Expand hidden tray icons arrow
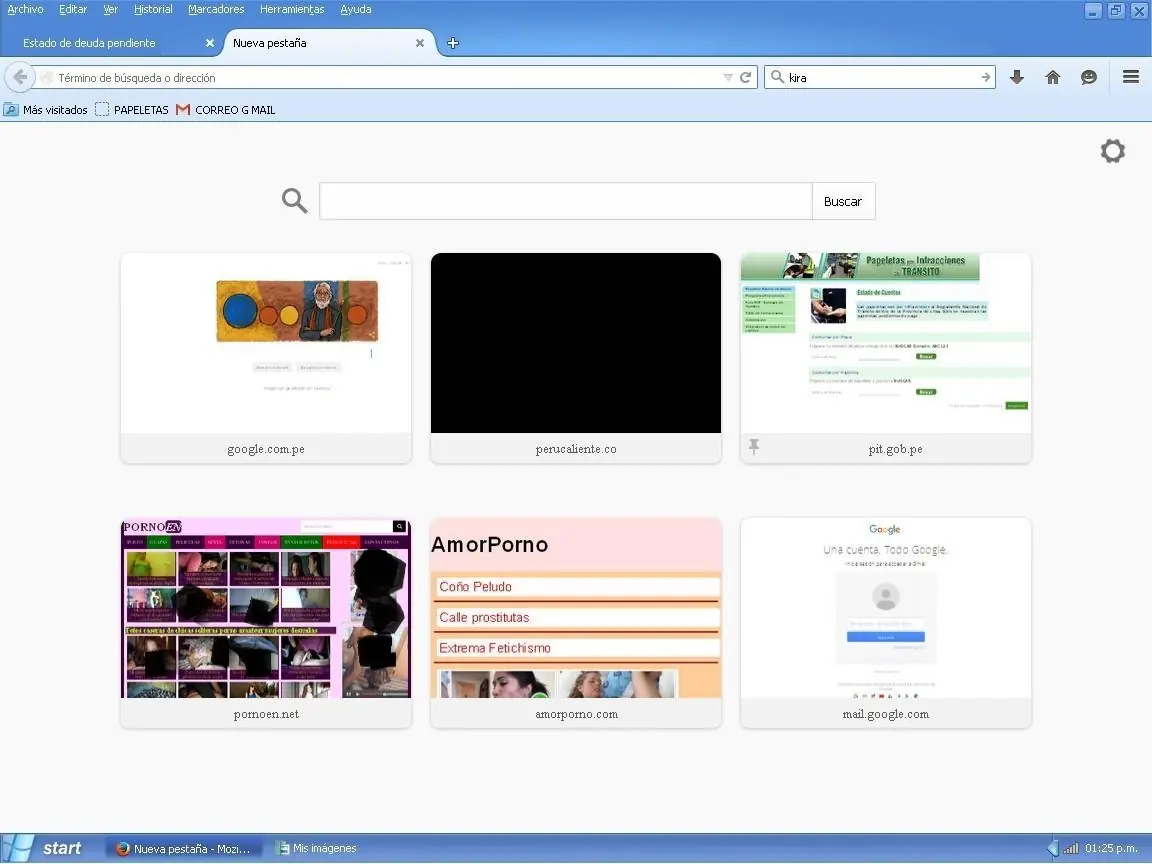The width and height of the screenshot is (1152, 864). click(1053, 849)
